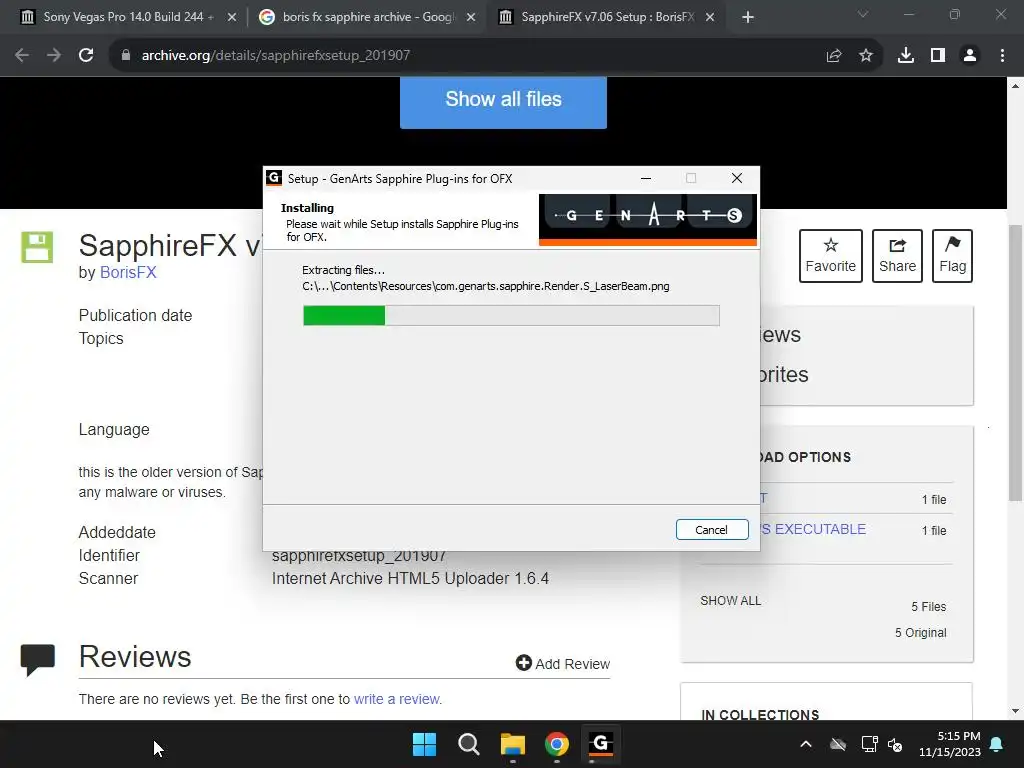Click the share page icon in address bar
The width and height of the screenshot is (1024, 768).
[x=833, y=56]
